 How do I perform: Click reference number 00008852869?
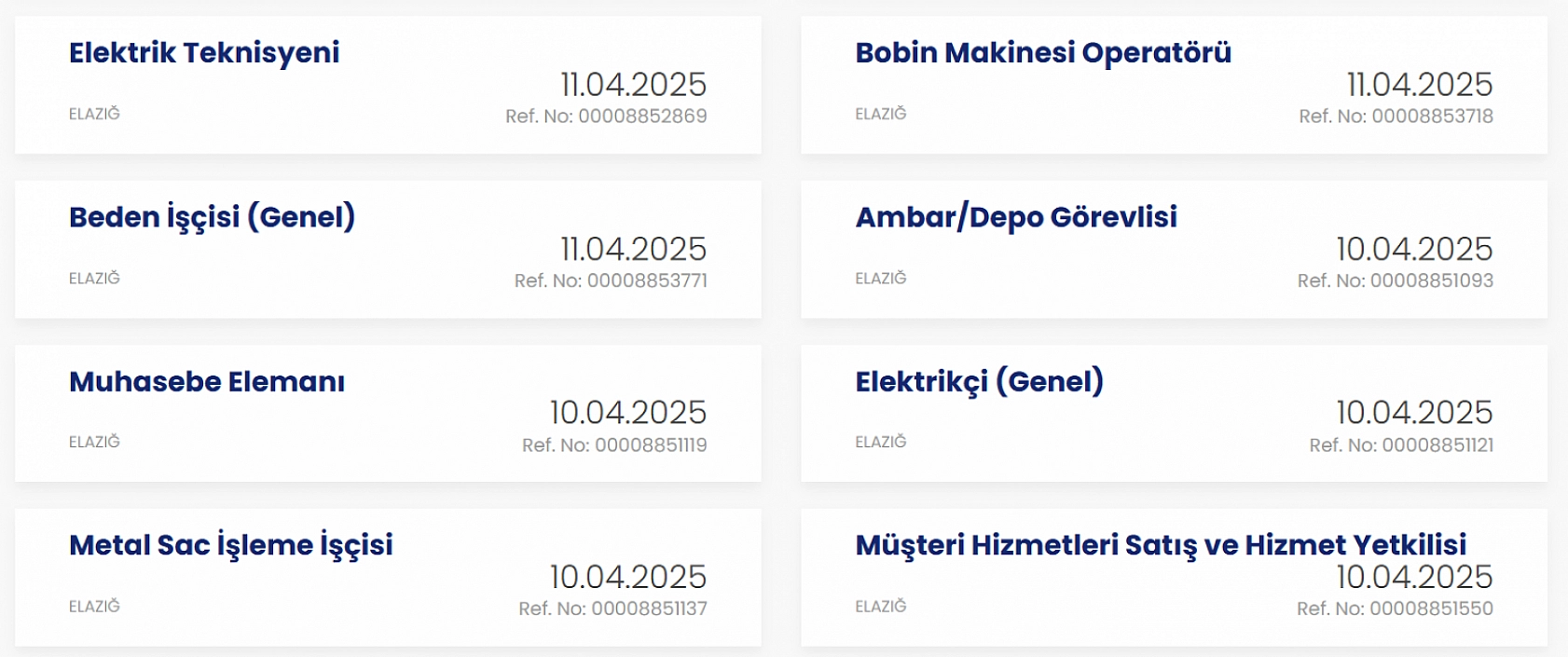pos(606,116)
